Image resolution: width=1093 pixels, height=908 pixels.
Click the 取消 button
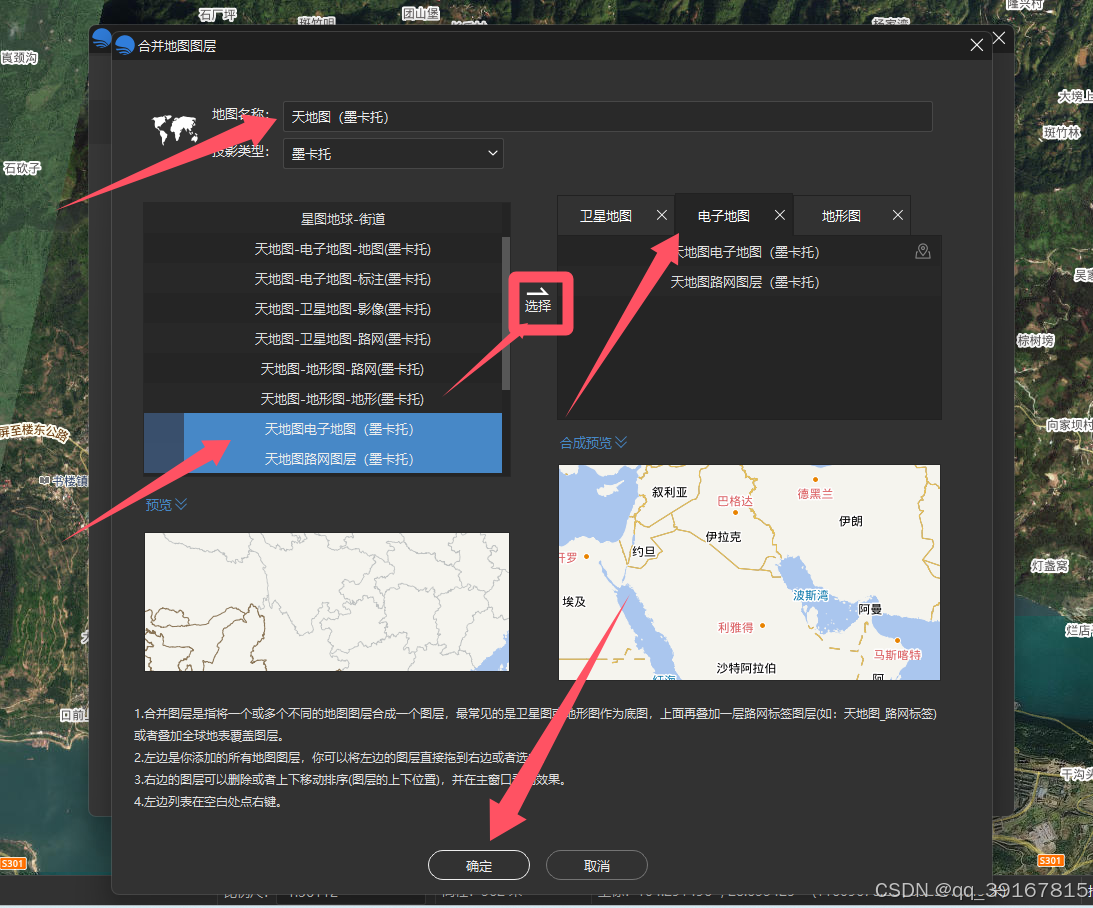click(x=597, y=865)
